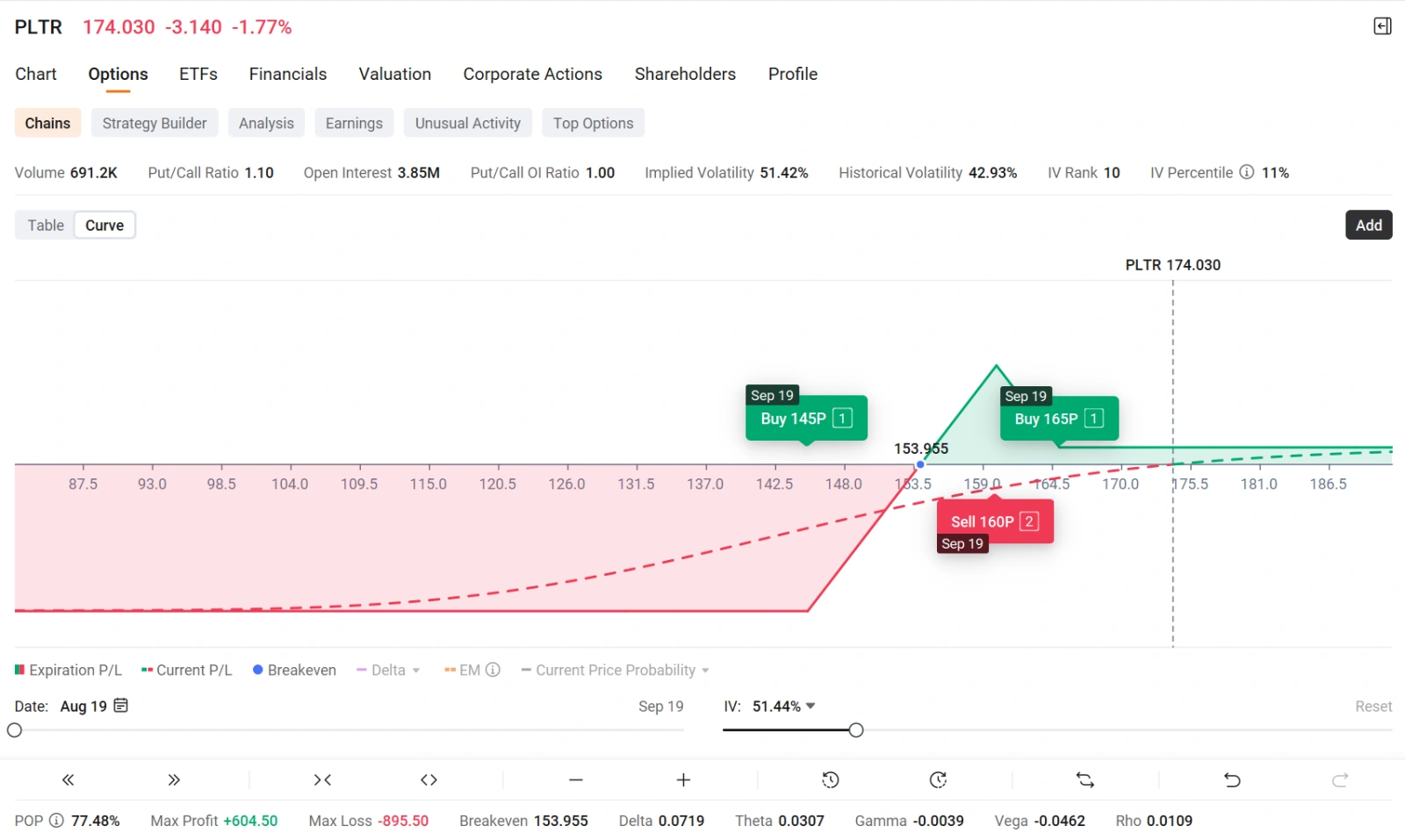Image resolution: width=1405 pixels, height=840 pixels.
Task: Click the redo arrow icon
Action: [x=1340, y=779]
